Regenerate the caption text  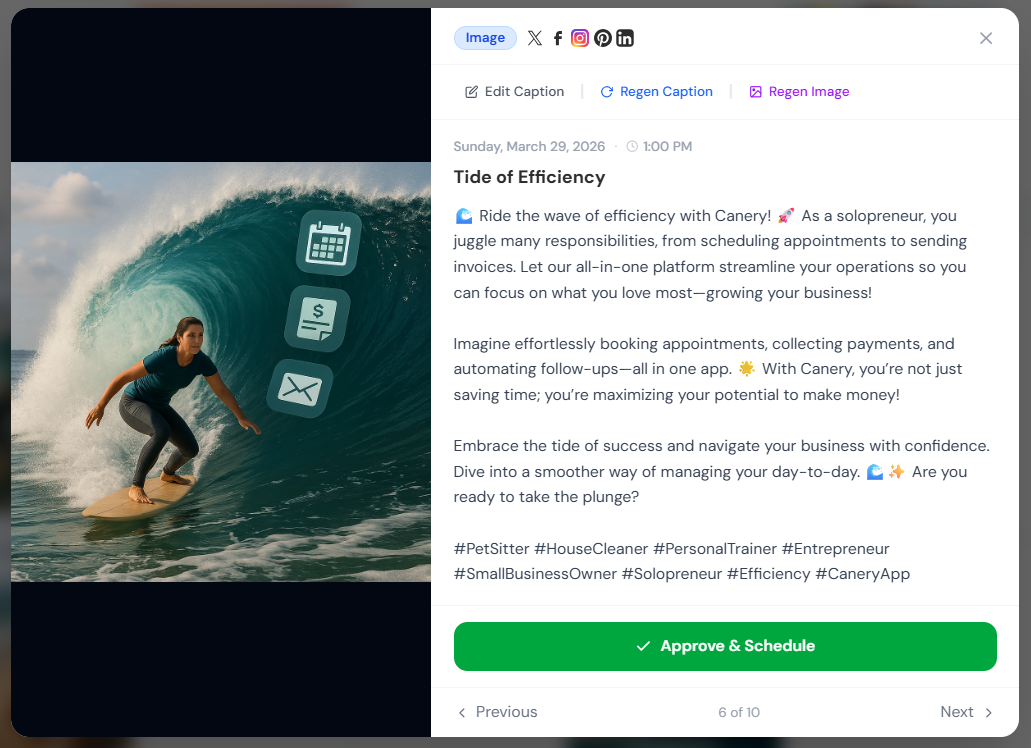click(x=656, y=92)
